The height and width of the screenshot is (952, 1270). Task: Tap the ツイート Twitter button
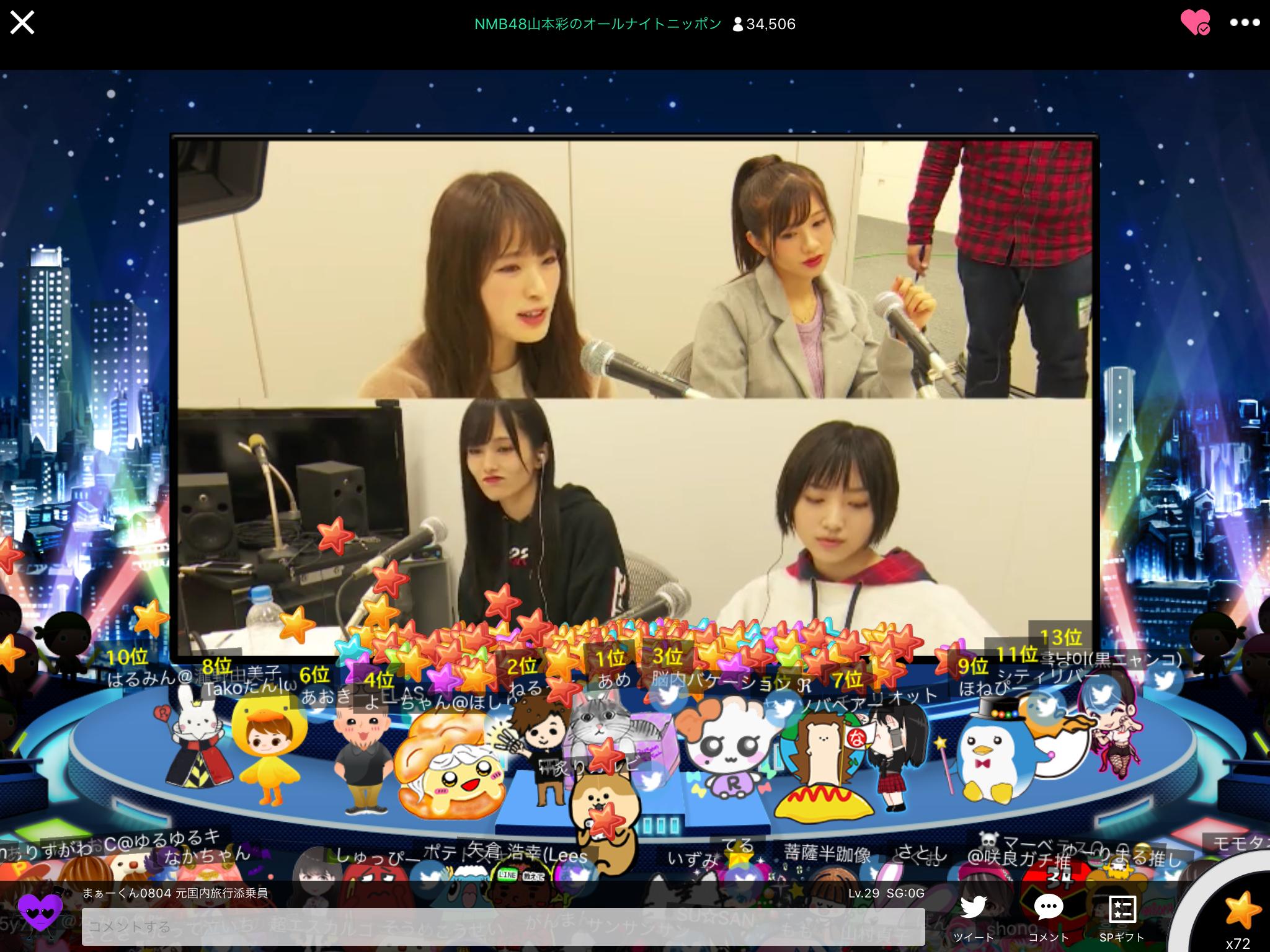(973, 919)
